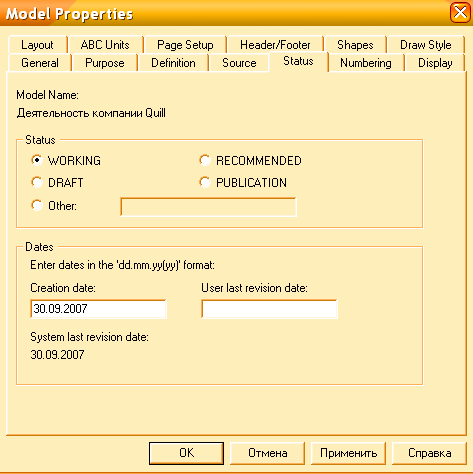Switch to the Draw Style tab
The height and width of the screenshot is (474, 473).
(x=426, y=45)
